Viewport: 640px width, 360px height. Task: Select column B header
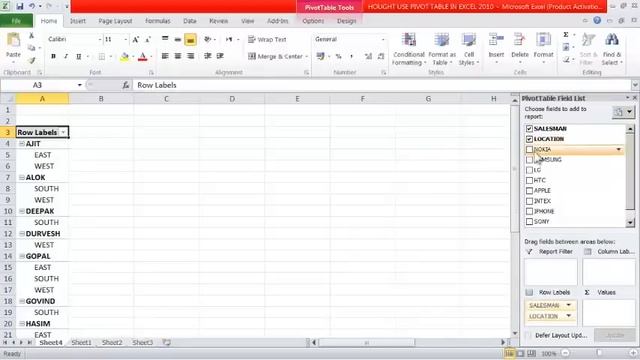click(101, 99)
